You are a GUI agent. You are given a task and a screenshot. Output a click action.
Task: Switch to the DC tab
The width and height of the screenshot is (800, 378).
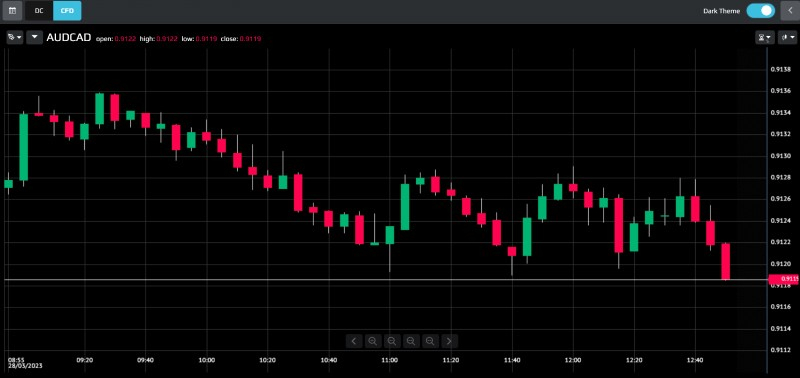(39, 10)
